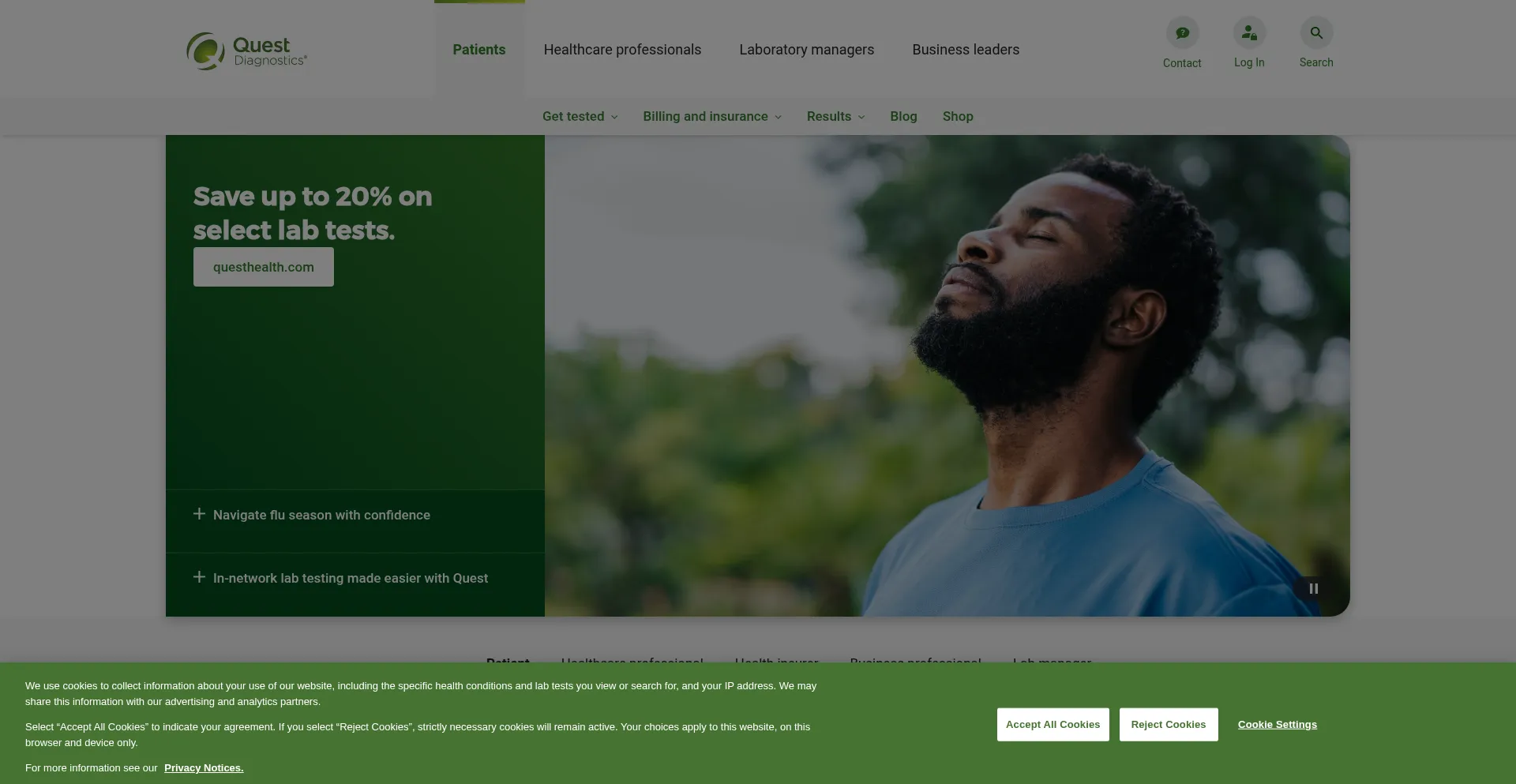Open the Privacy Notices link

[204, 768]
